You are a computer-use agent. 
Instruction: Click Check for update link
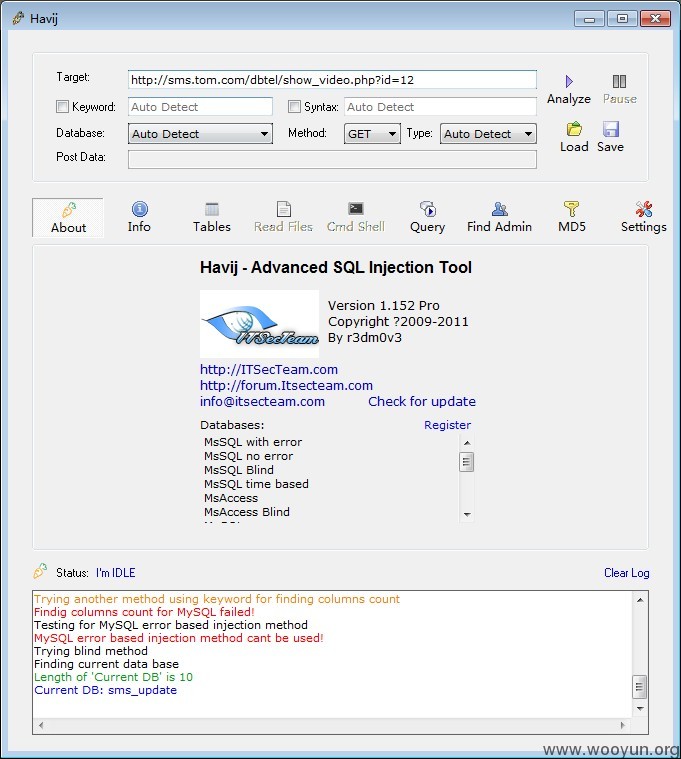pyautogui.click(x=422, y=401)
